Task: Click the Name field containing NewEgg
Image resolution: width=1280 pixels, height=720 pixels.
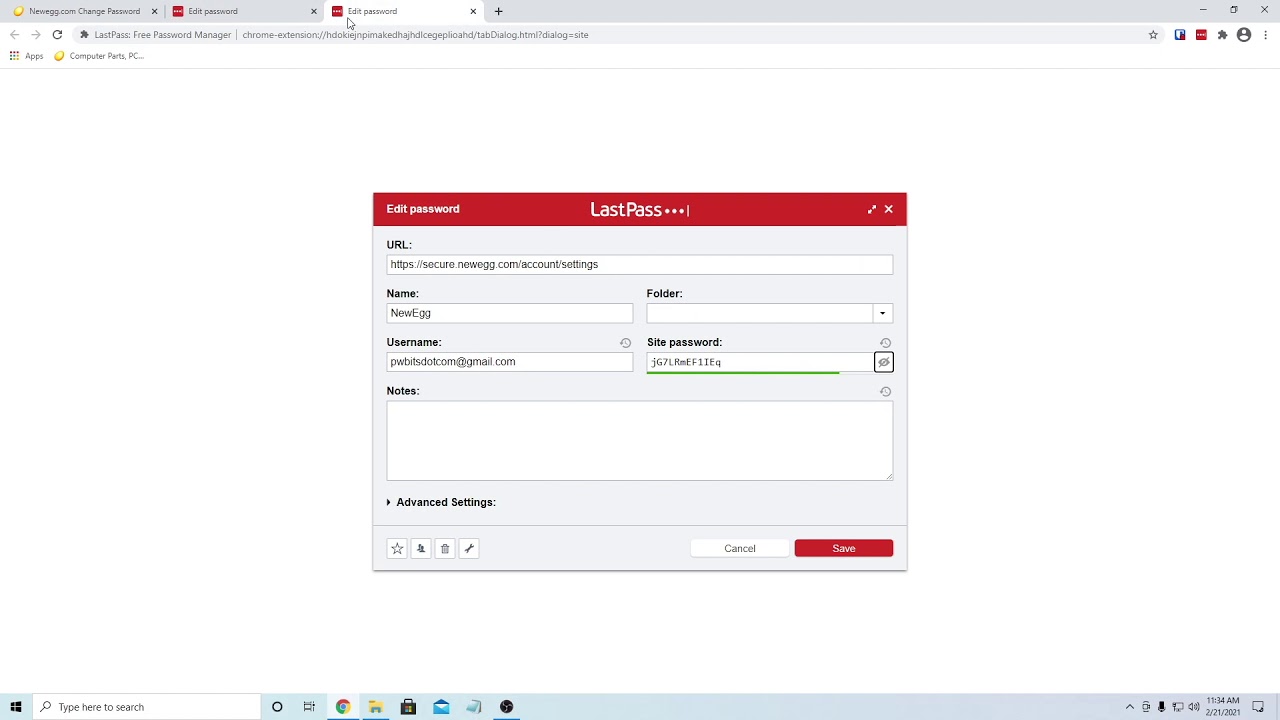Action: tap(510, 313)
